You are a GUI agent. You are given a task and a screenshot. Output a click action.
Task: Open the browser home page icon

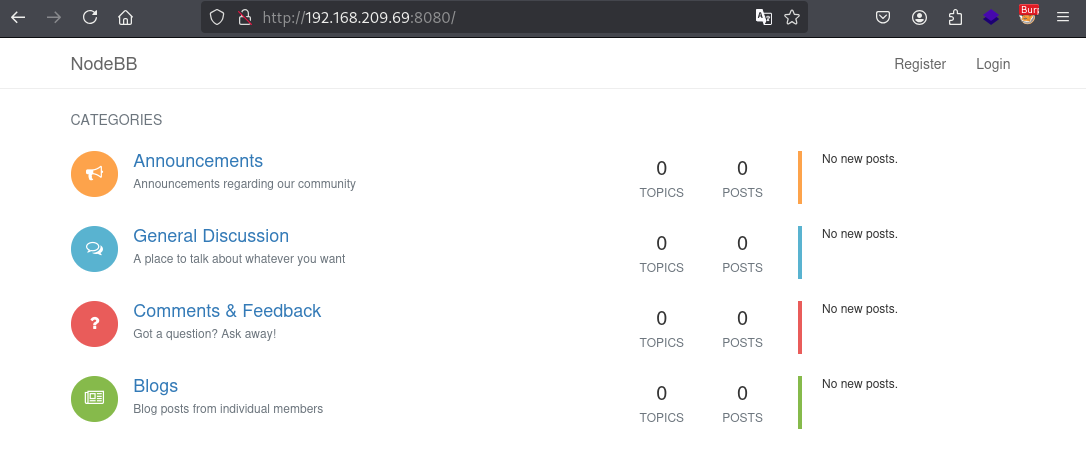pyautogui.click(x=125, y=17)
